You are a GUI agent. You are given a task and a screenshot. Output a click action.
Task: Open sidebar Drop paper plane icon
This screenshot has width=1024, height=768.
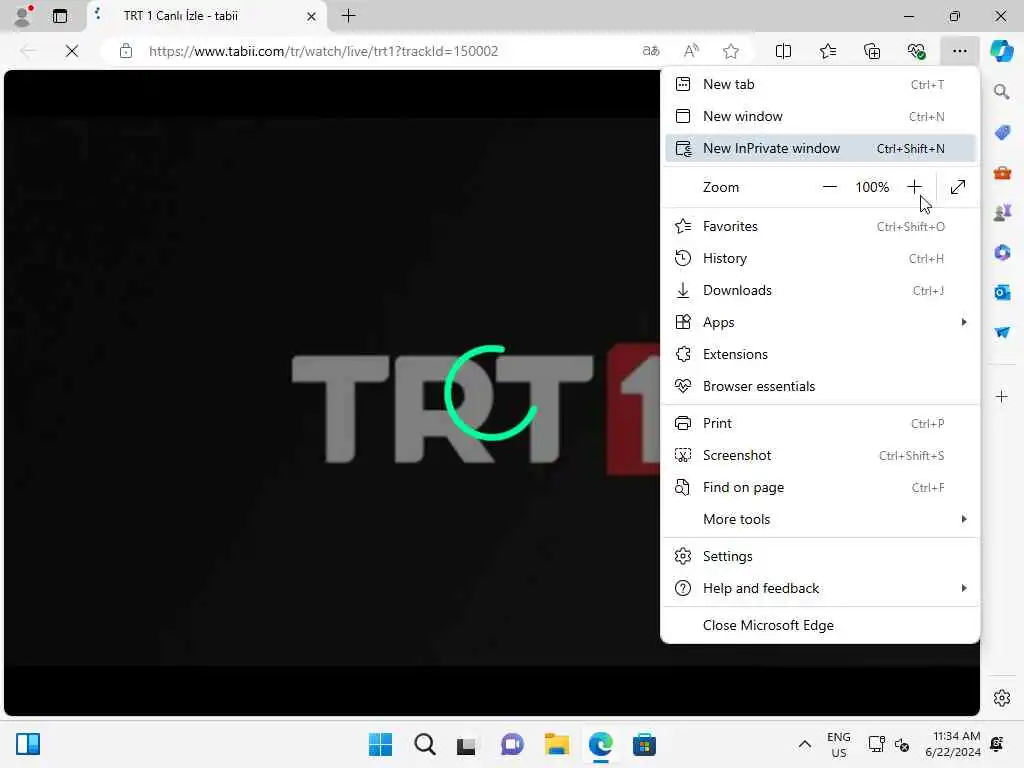[1002, 332]
